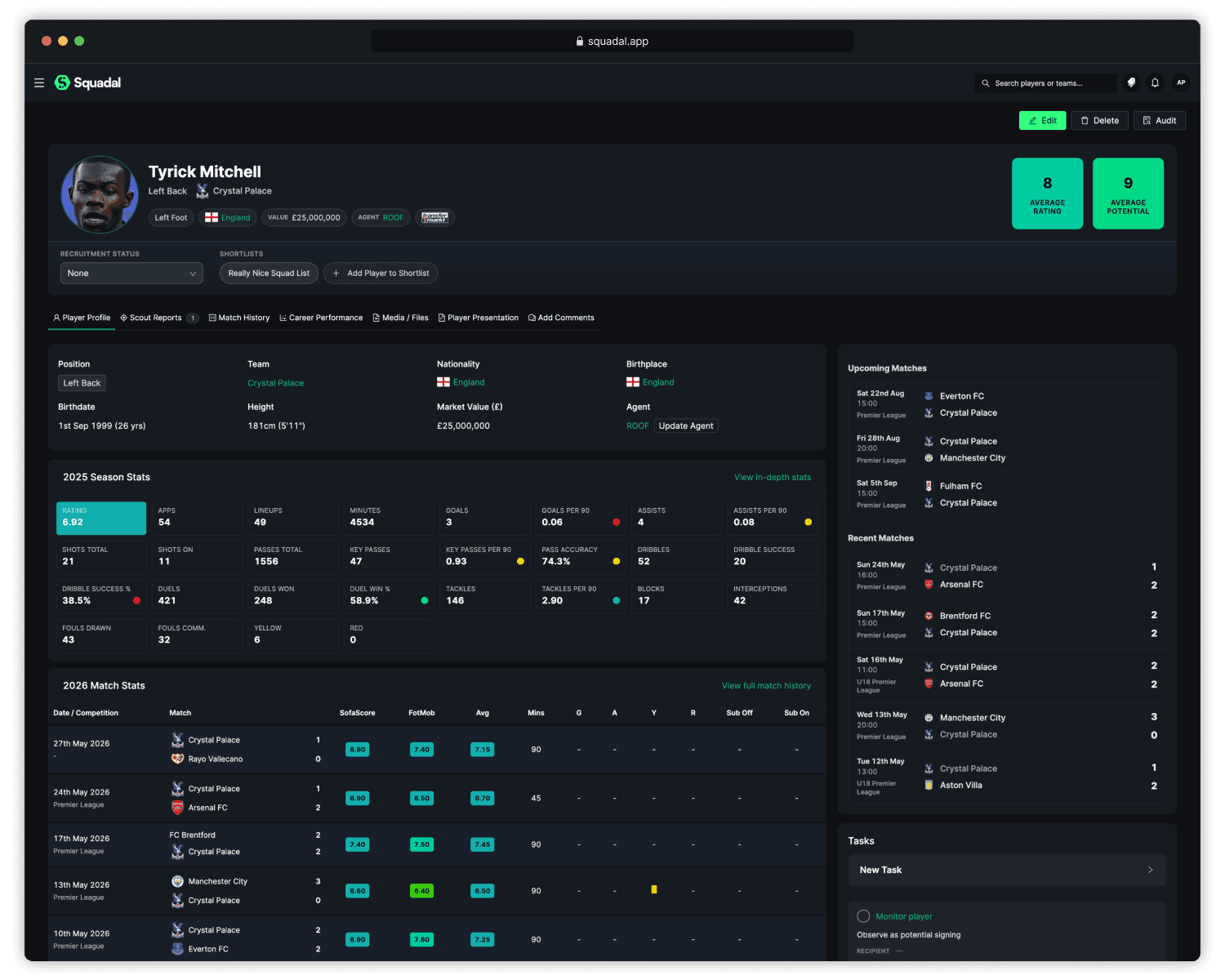Open the Media / Files tab

pyautogui.click(x=400, y=318)
